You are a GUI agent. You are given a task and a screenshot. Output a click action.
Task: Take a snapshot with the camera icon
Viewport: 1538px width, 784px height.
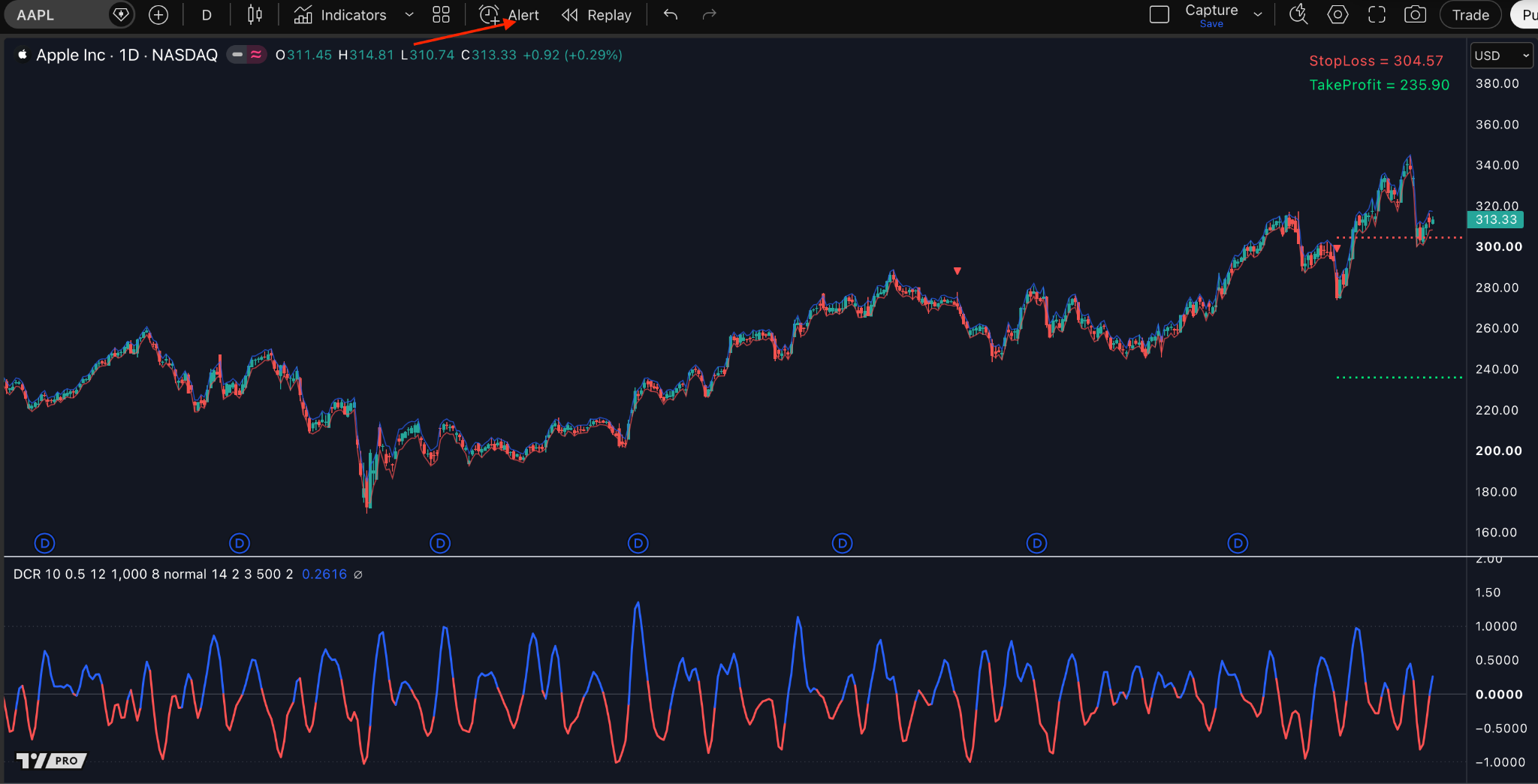1416,15
